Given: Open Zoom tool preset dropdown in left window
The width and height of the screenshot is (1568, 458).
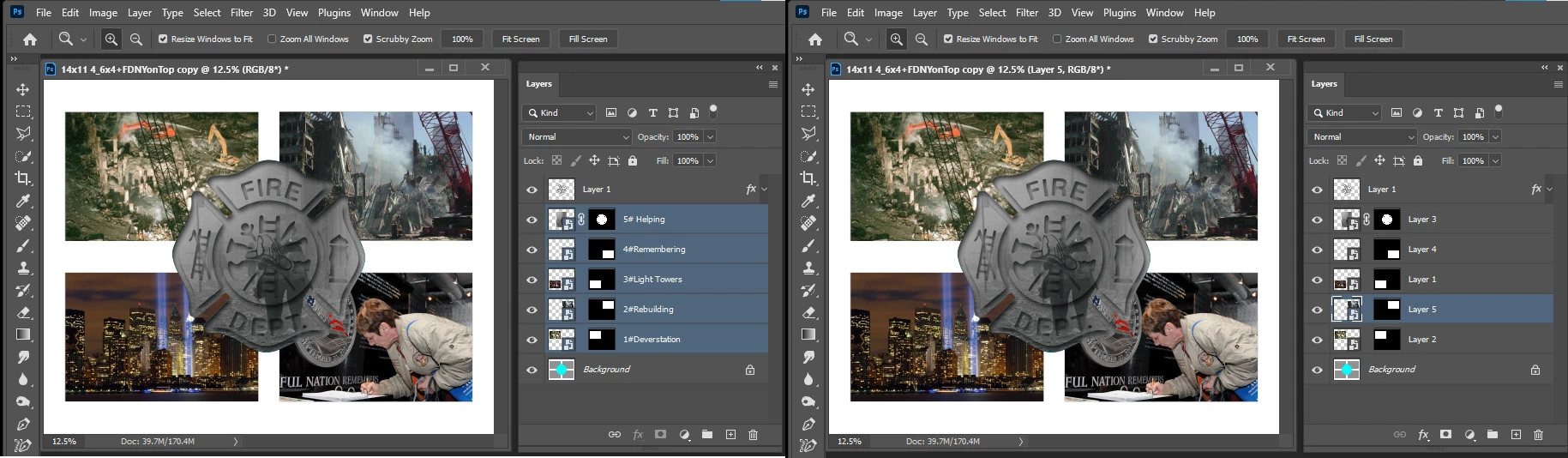Looking at the screenshot, I should tap(83, 39).
